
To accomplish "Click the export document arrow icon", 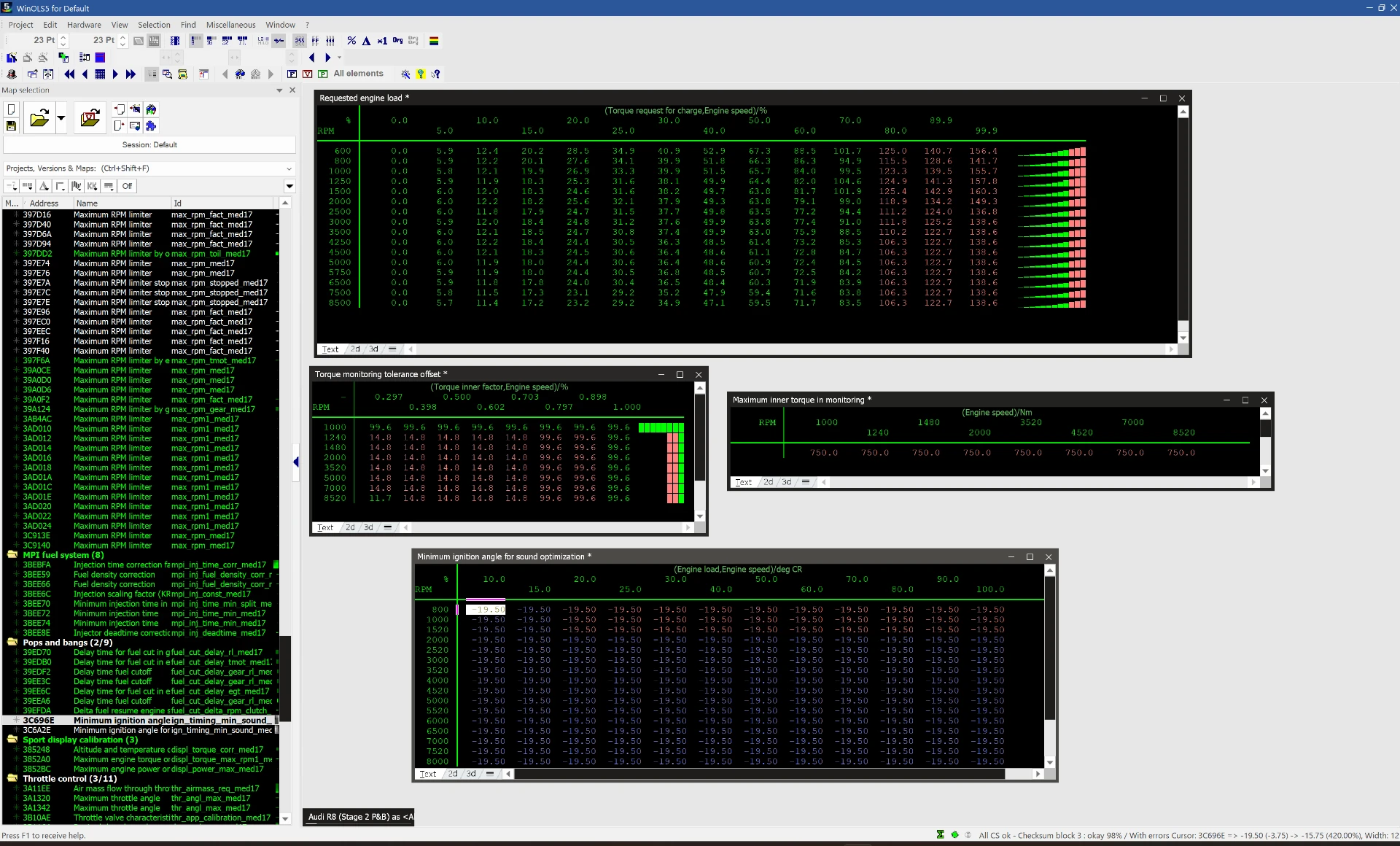I will [x=120, y=125].
